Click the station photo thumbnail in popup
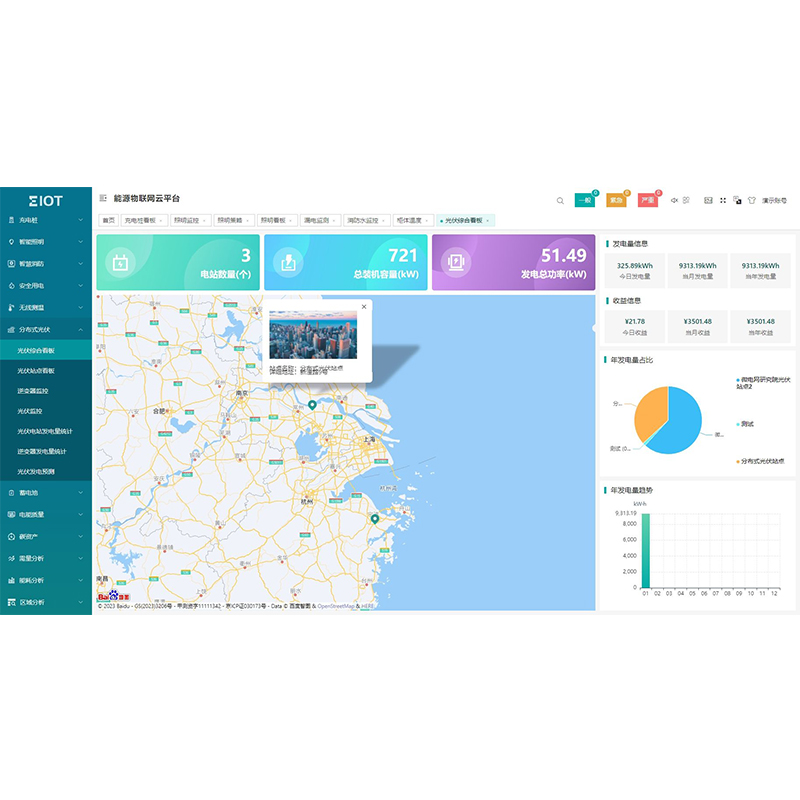Image resolution: width=800 pixels, height=800 pixels. (313, 334)
